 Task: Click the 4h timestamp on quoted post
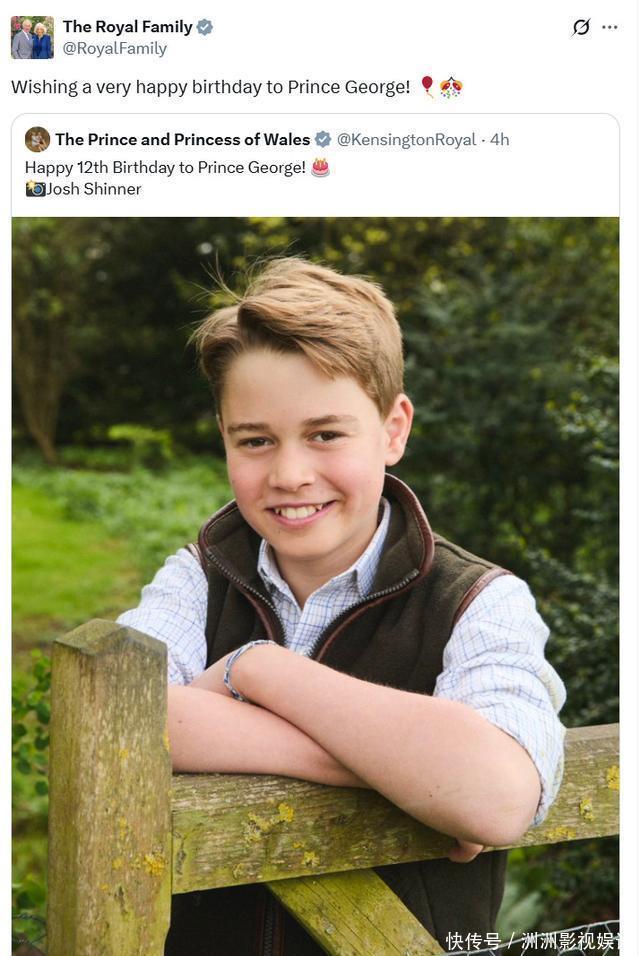499,139
